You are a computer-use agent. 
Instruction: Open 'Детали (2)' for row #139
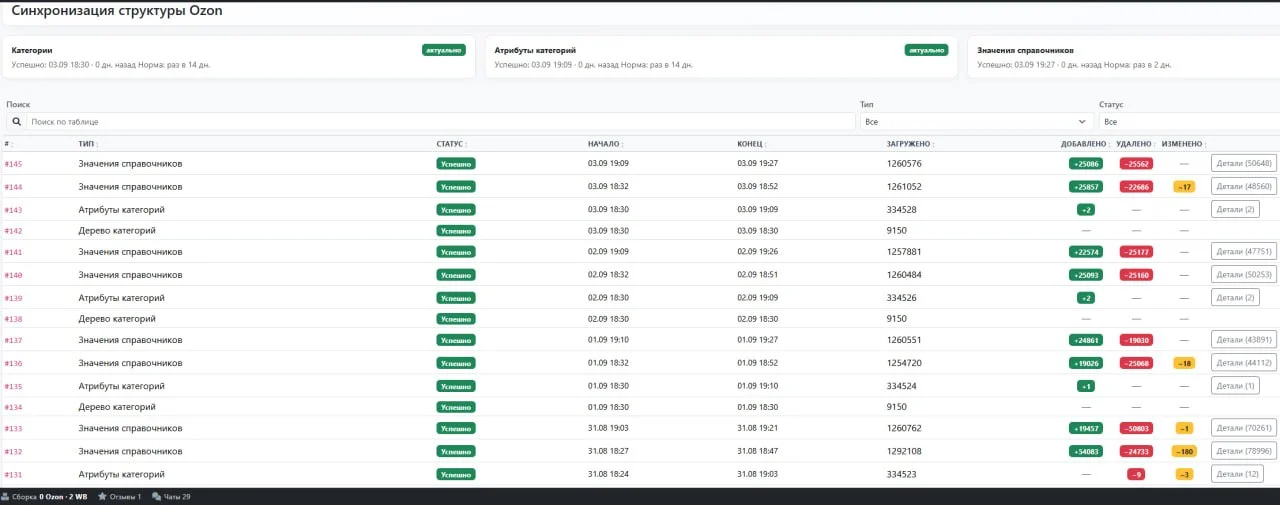pos(1235,297)
